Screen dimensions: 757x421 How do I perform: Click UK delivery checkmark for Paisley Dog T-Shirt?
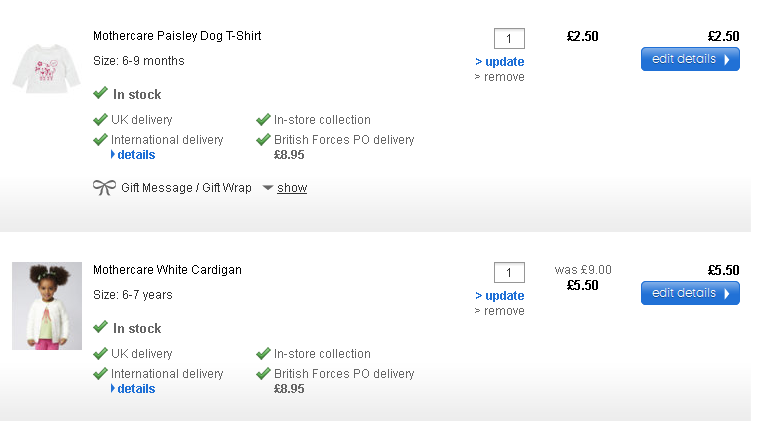100,120
